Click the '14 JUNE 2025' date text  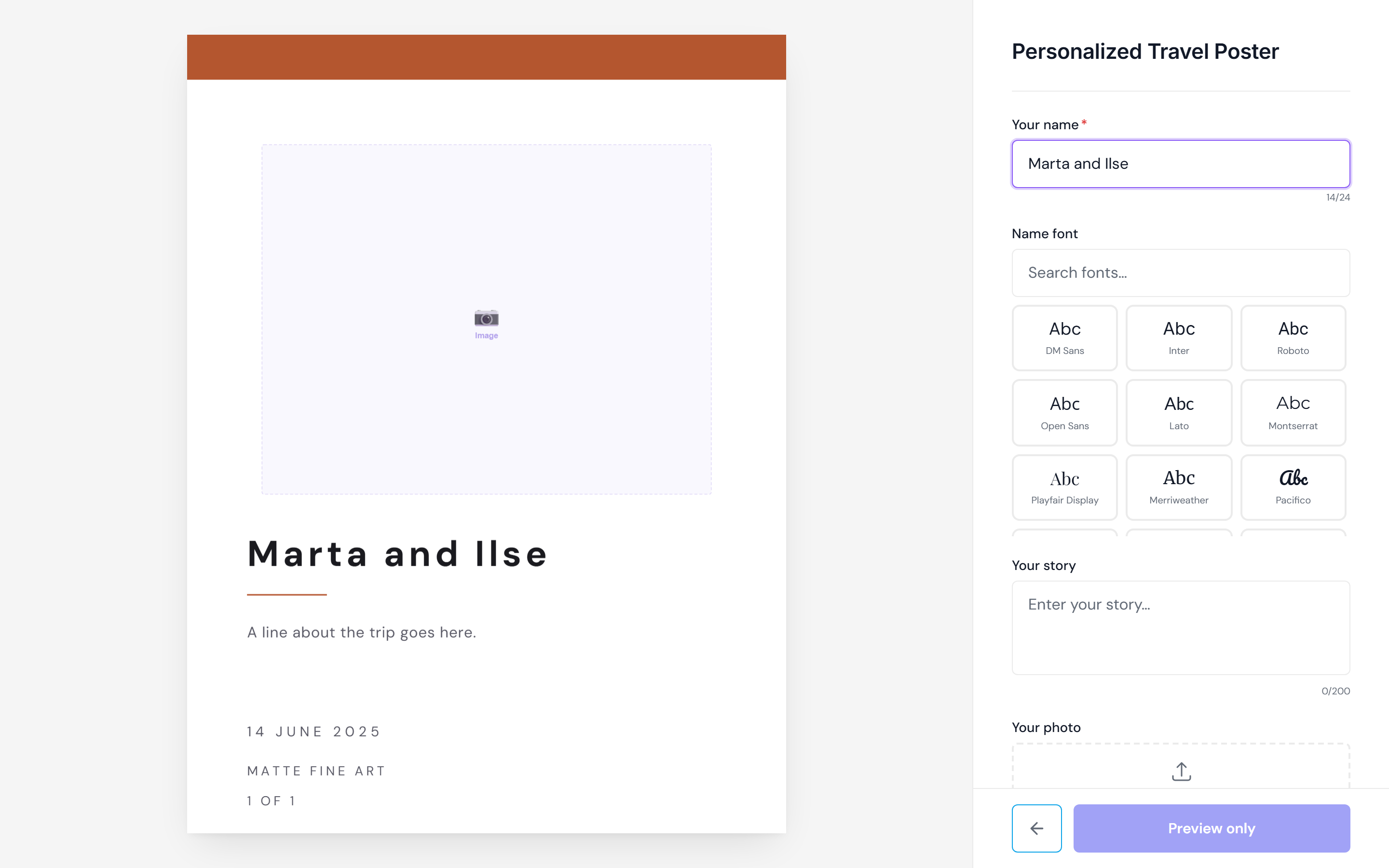313,732
